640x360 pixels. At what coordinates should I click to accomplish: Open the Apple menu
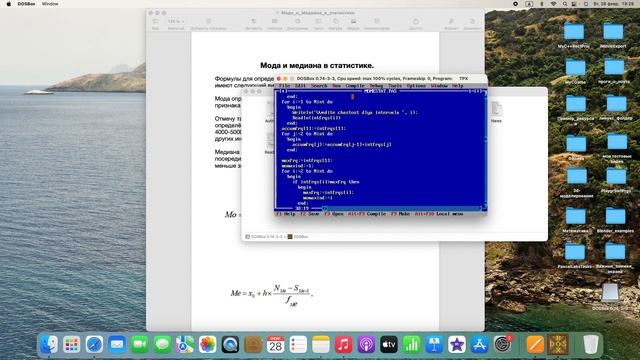coord(9,4)
